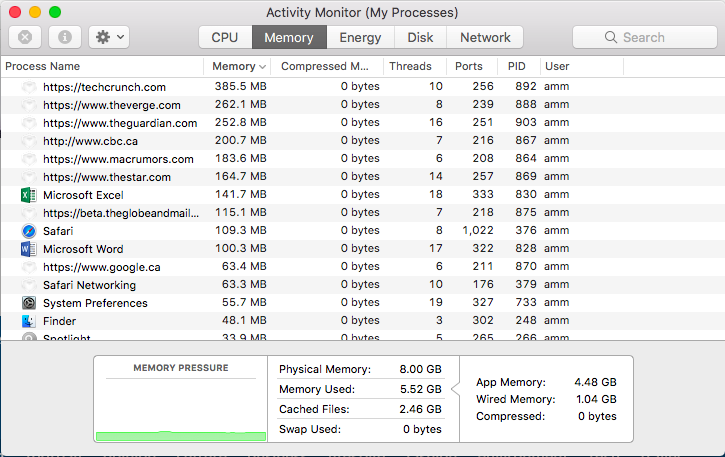Click the 385.5 MB memory value

coord(240,86)
